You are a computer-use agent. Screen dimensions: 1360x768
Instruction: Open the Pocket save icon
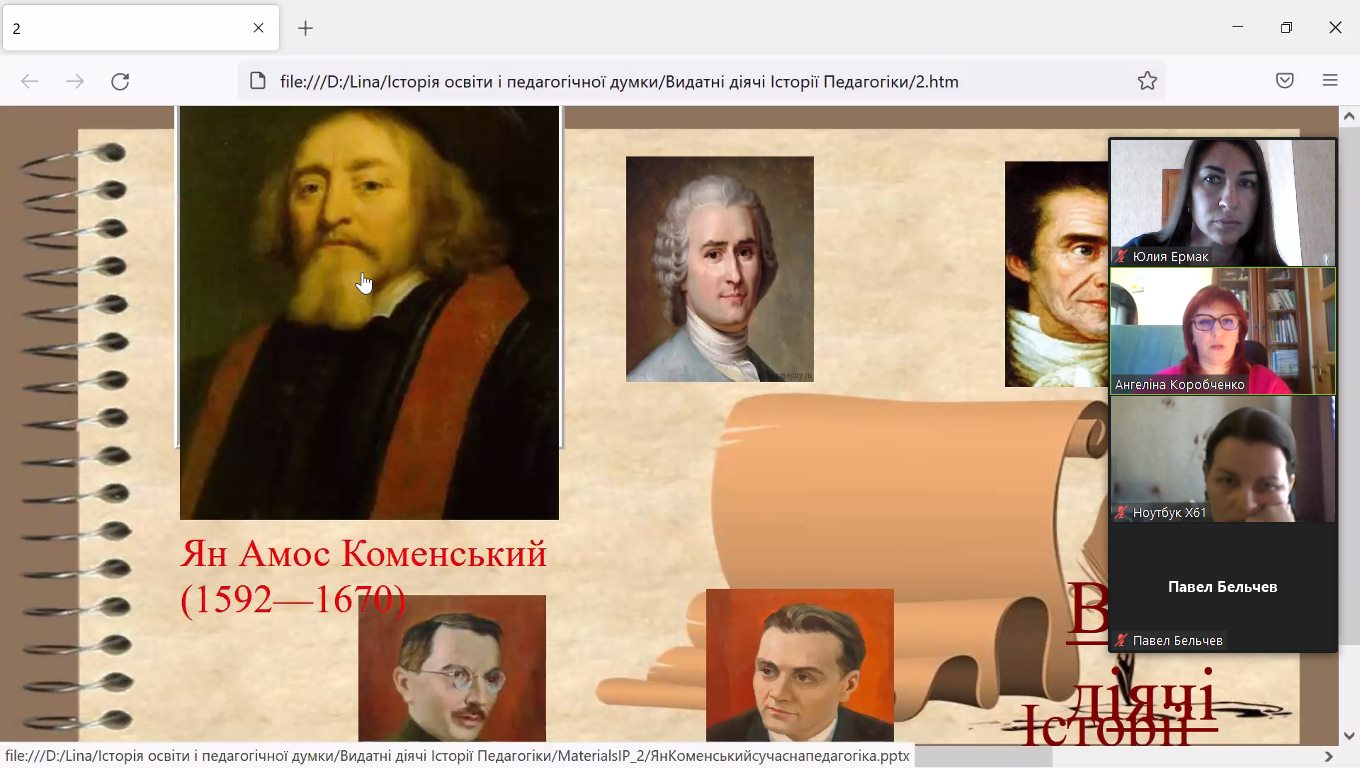point(1285,82)
